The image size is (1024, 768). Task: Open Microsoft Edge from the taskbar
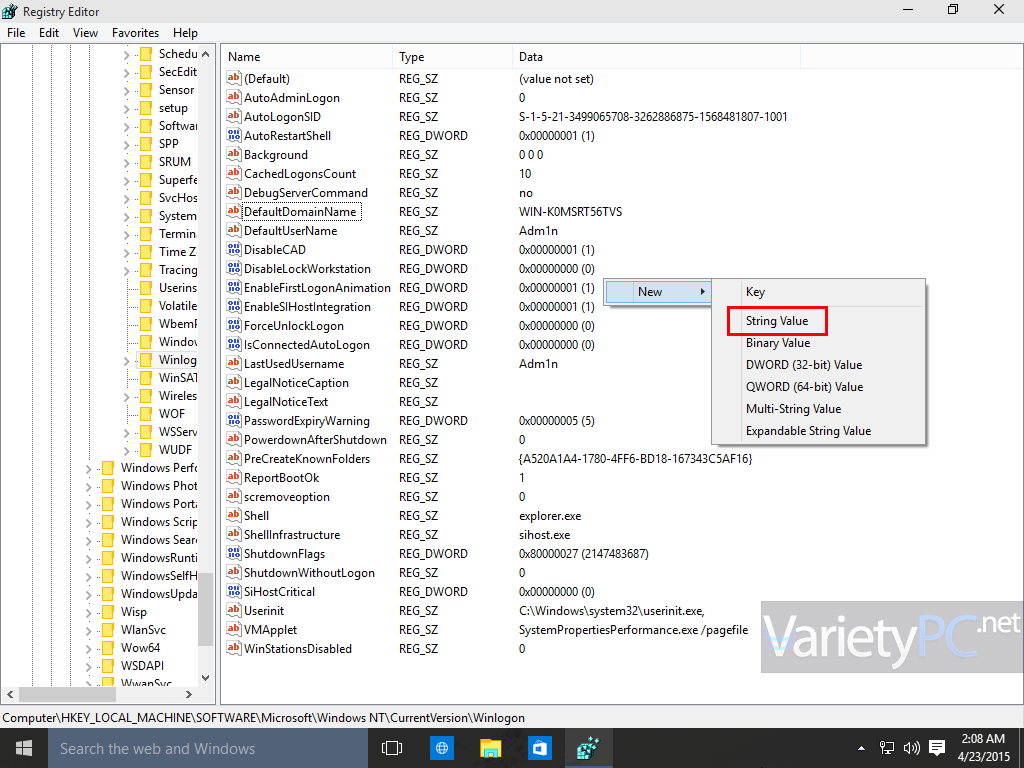tap(441, 747)
